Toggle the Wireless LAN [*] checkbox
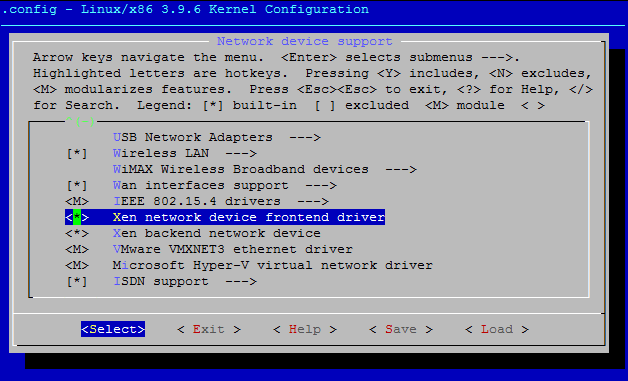Image resolution: width=628 pixels, height=381 pixels. pos(76,153)
